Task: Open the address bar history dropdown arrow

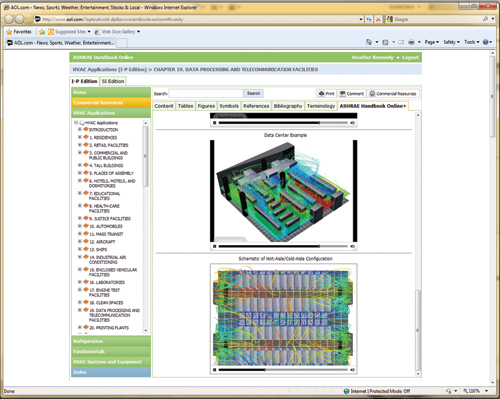Action: [361, 19]
